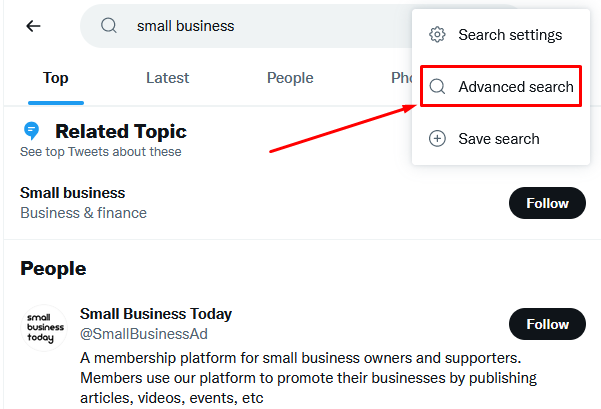
Task: Open the Small Business Today name link
Action: [156, 314]
